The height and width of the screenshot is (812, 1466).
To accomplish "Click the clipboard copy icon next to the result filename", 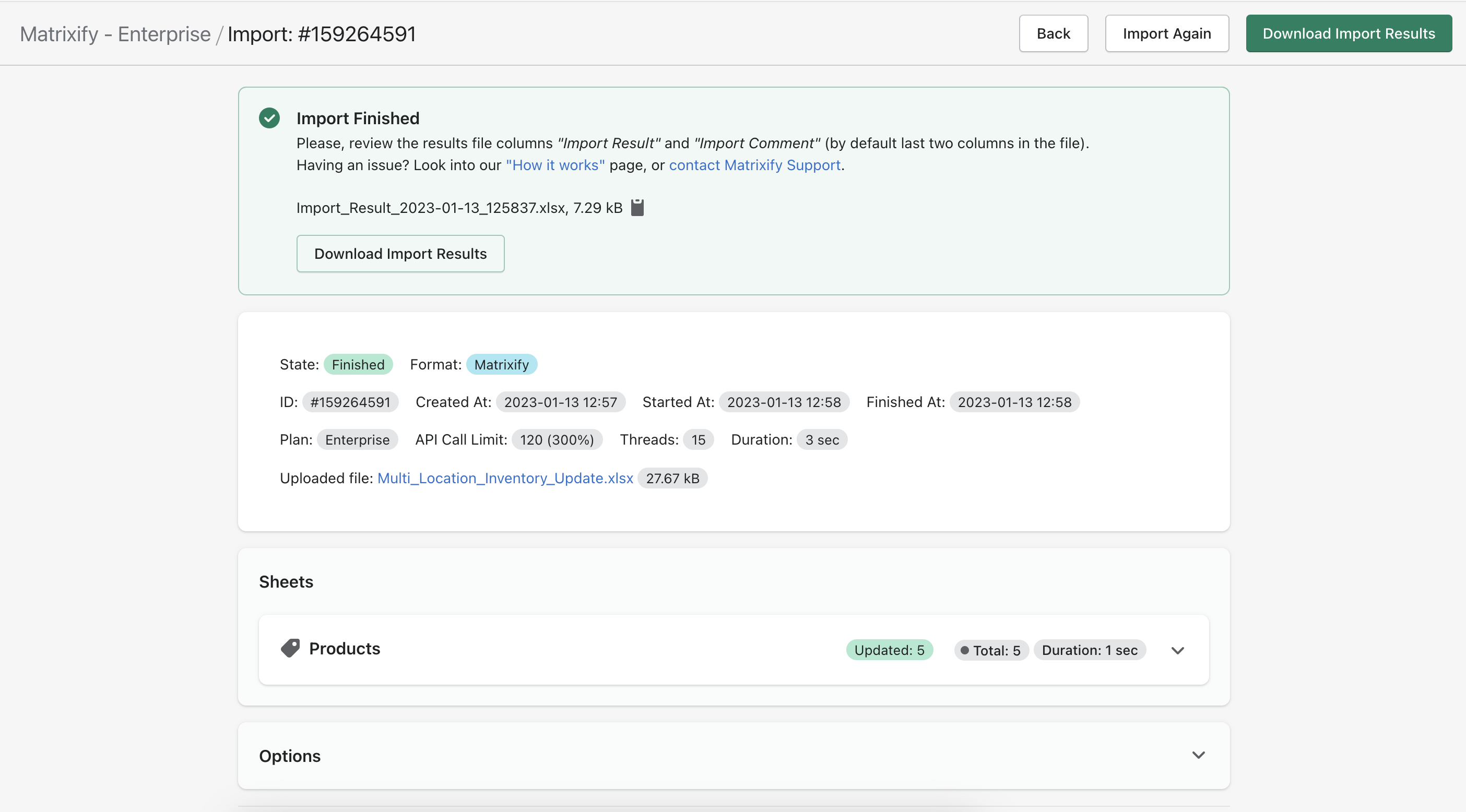I will pyautogui.click(x=637, y=208).
